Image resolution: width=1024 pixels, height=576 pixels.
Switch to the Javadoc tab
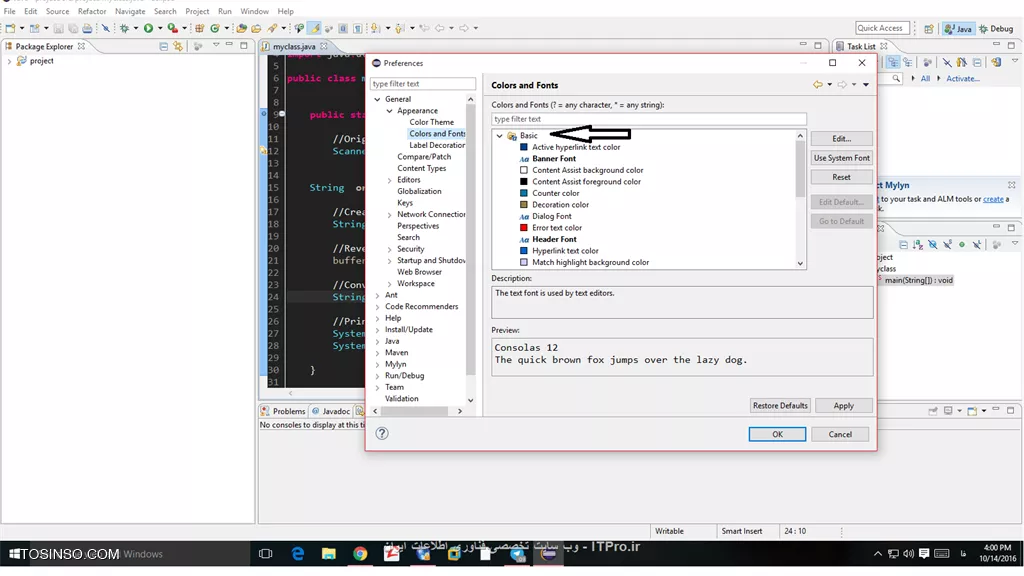[331, 411]
